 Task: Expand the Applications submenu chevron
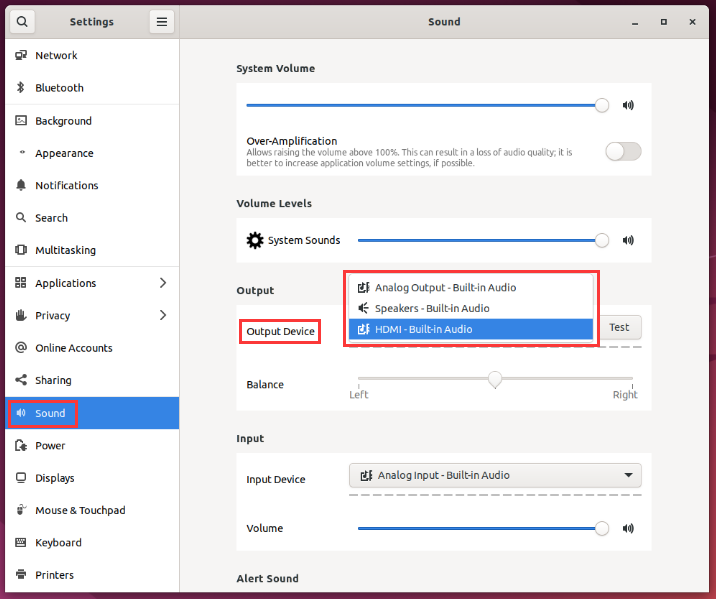point(163,283)
